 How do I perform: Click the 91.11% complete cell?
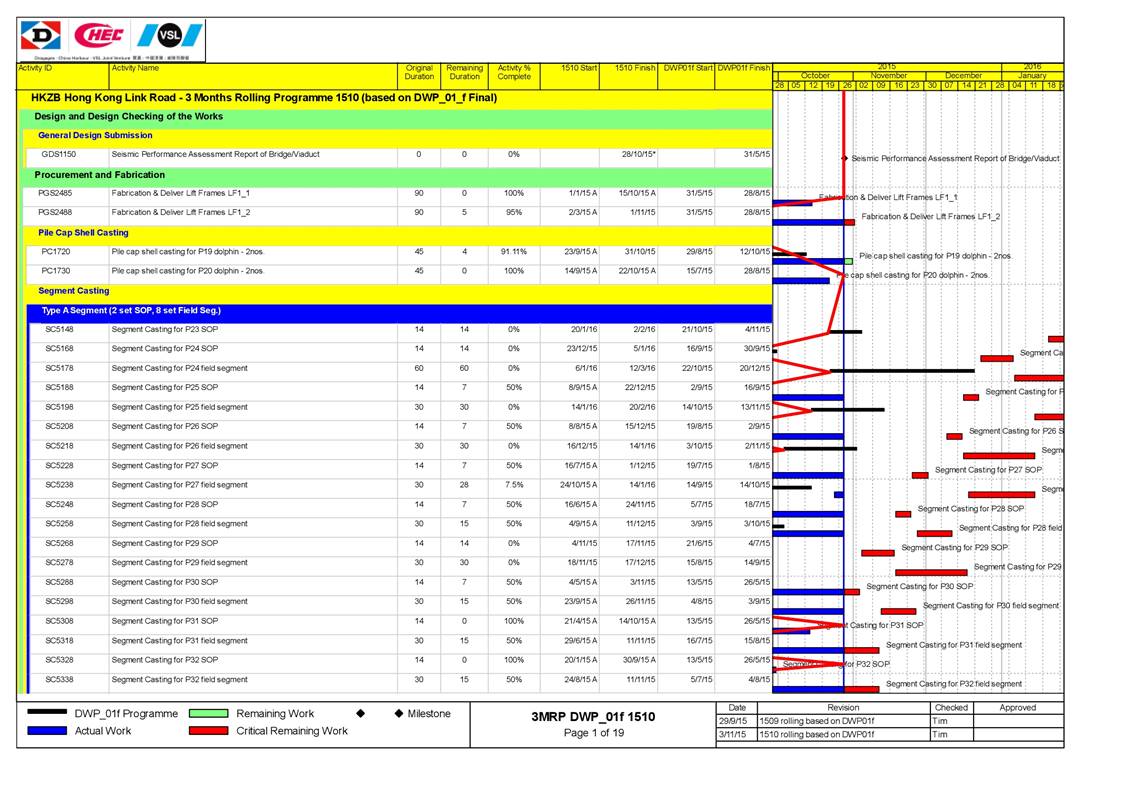pos(514,251)
